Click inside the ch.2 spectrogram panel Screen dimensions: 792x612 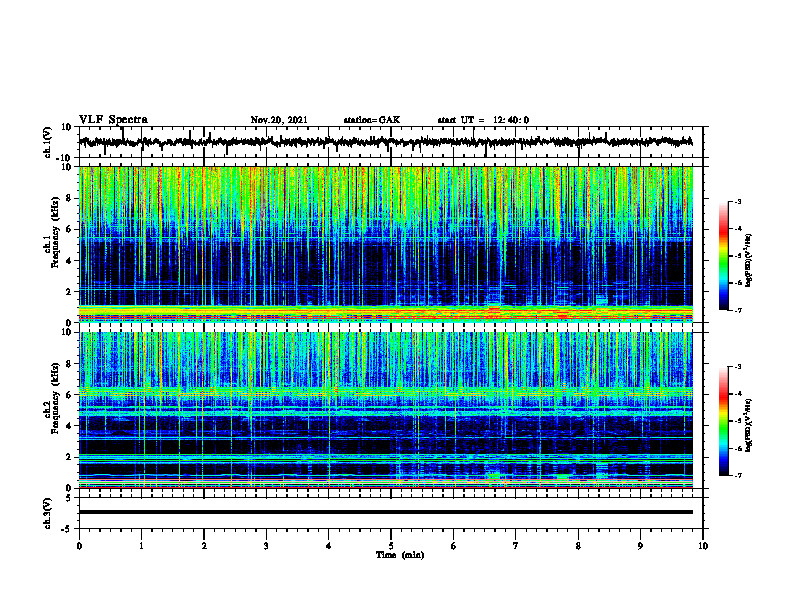pyautogui.click(x=386, y=410)
